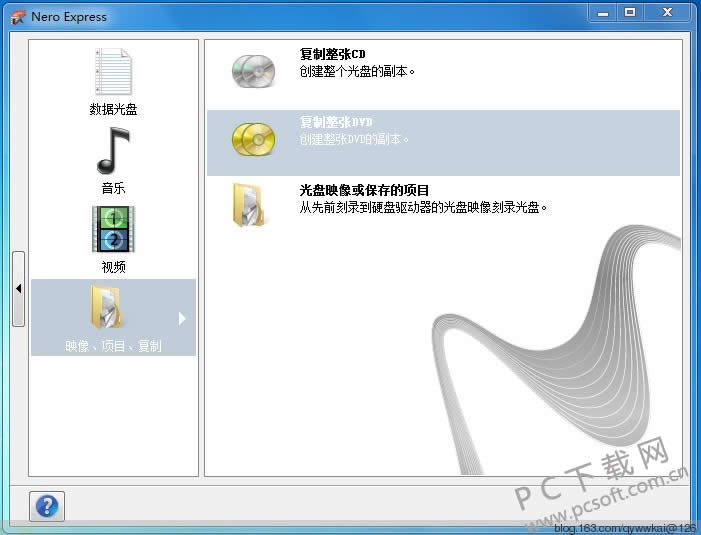Select the 数据光盘 data disc document icon

[113, 72]
